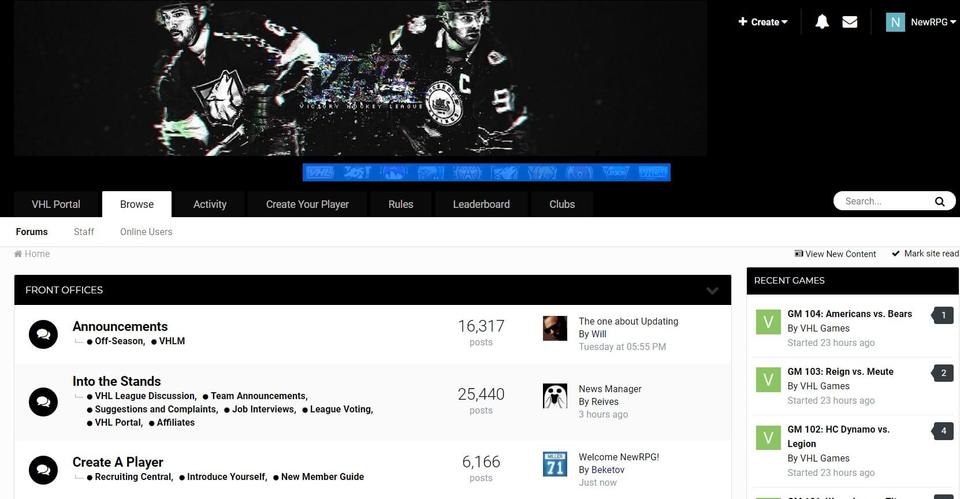Open GM 104: Americans vs. Bears
Viewport: 960px width, 499px height.
pyautogui.click(x=849, y=313)
